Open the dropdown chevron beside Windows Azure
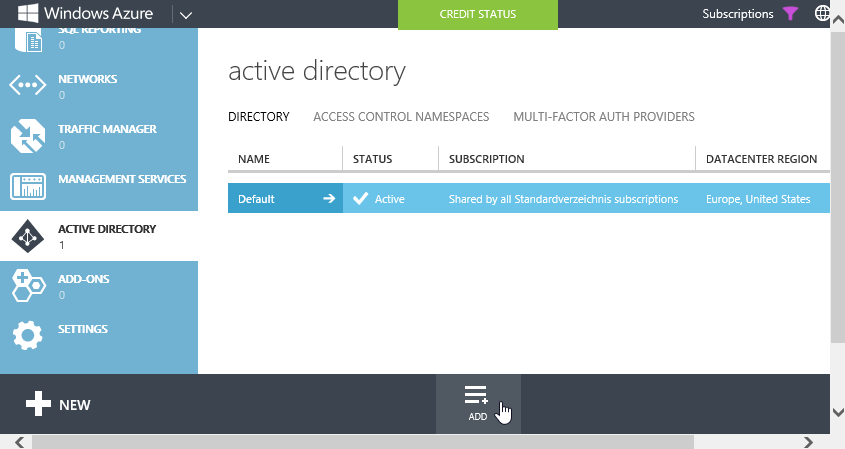Viewport: 845px width, 449px height. (186, 15)
